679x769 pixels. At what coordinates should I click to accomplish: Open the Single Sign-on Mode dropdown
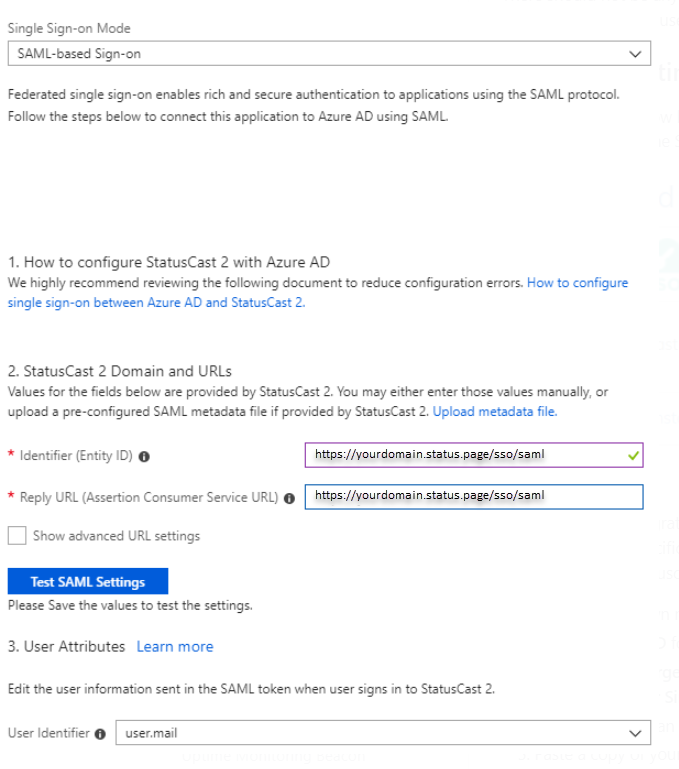[x=329, y=53]
